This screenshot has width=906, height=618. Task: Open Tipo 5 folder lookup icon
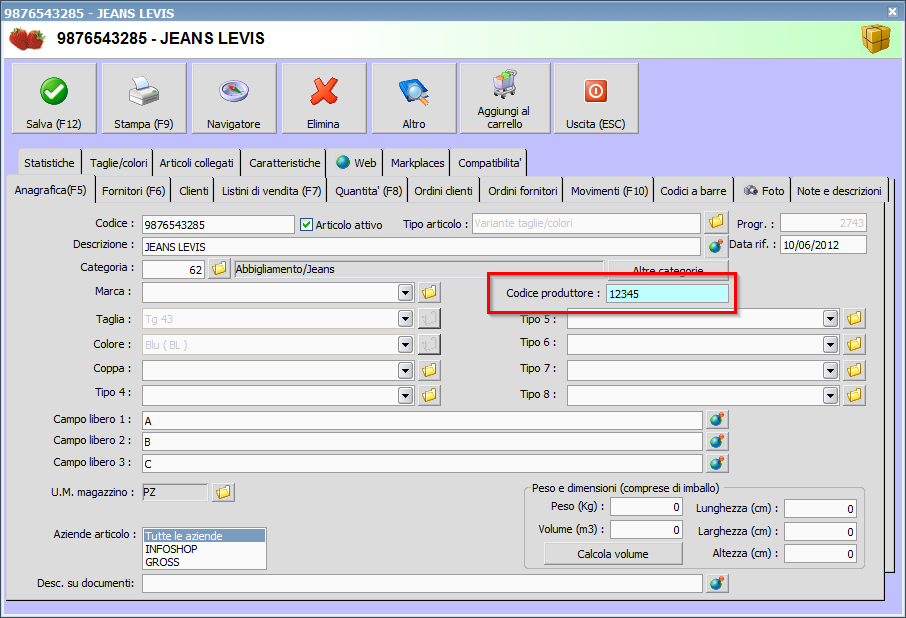854,318
